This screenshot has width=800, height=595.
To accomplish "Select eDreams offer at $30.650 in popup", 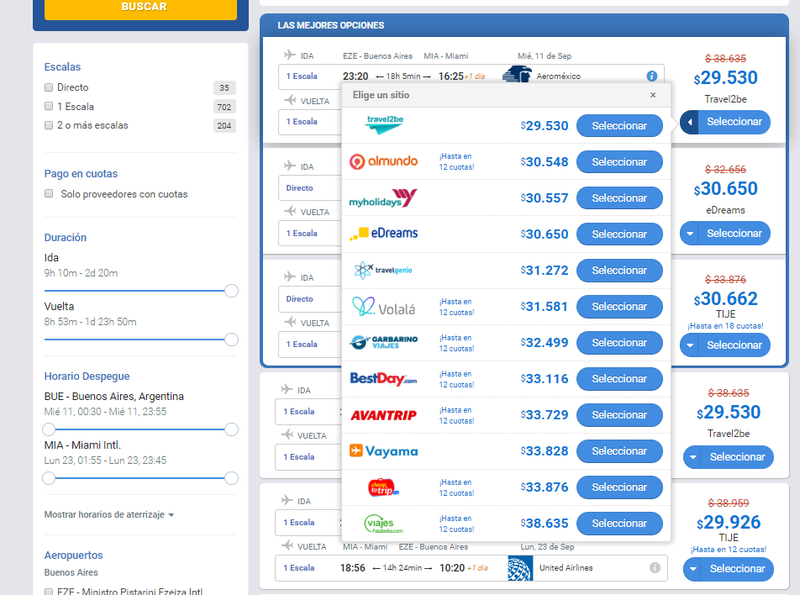I will (619, 234).
